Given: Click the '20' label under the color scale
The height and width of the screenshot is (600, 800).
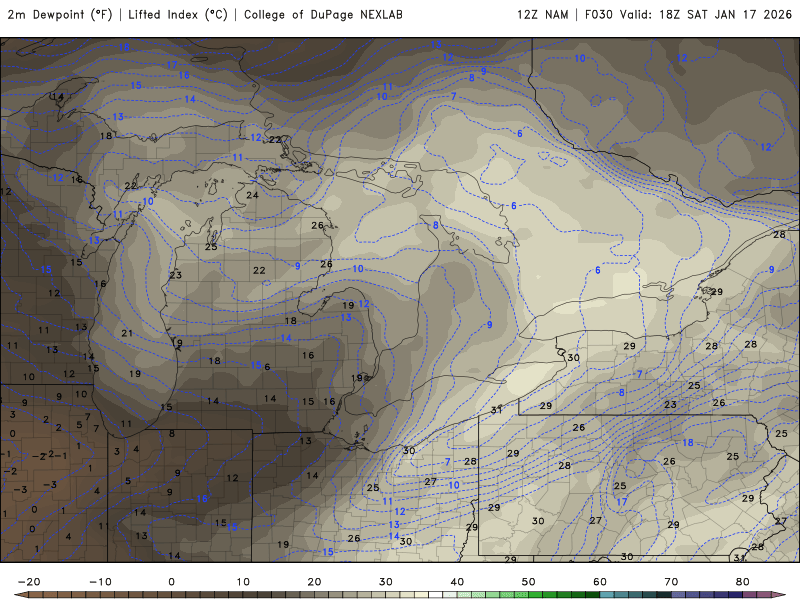Looking at the screenshot, I should point(314,582).
